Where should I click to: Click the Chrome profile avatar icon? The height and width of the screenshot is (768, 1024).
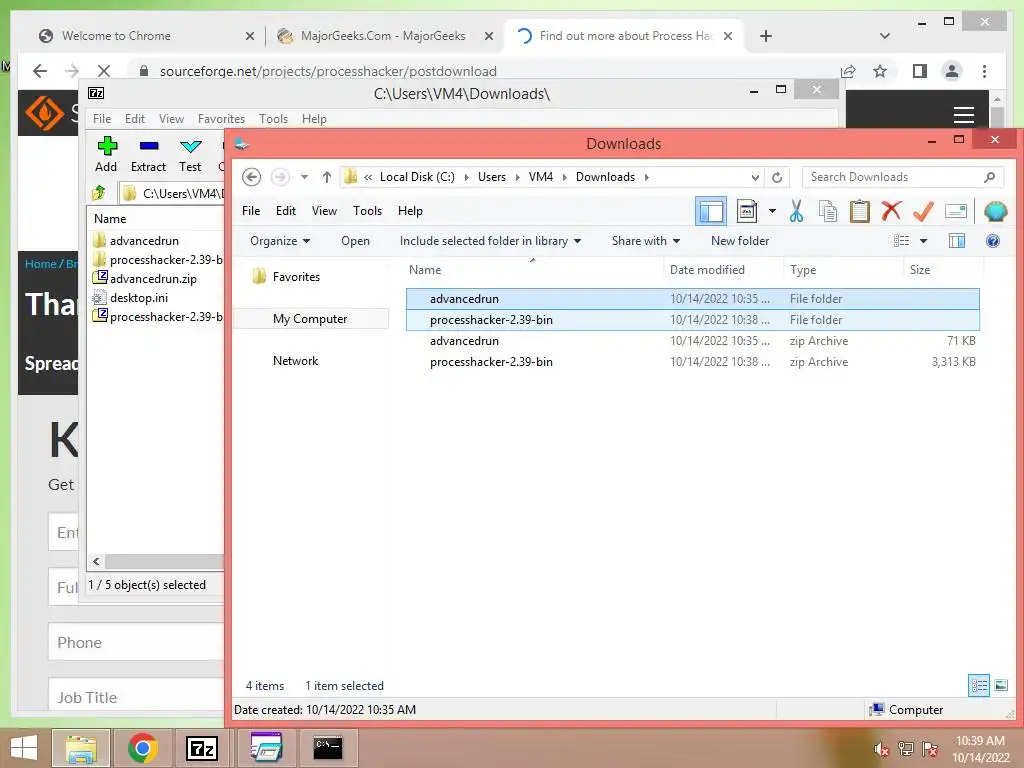[x=952, y=71]
